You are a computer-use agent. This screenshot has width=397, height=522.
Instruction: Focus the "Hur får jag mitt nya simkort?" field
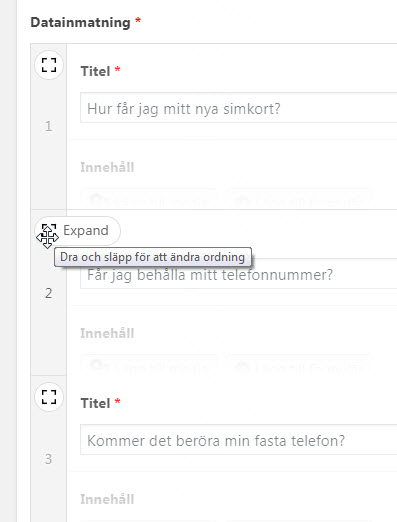(239, 108)
